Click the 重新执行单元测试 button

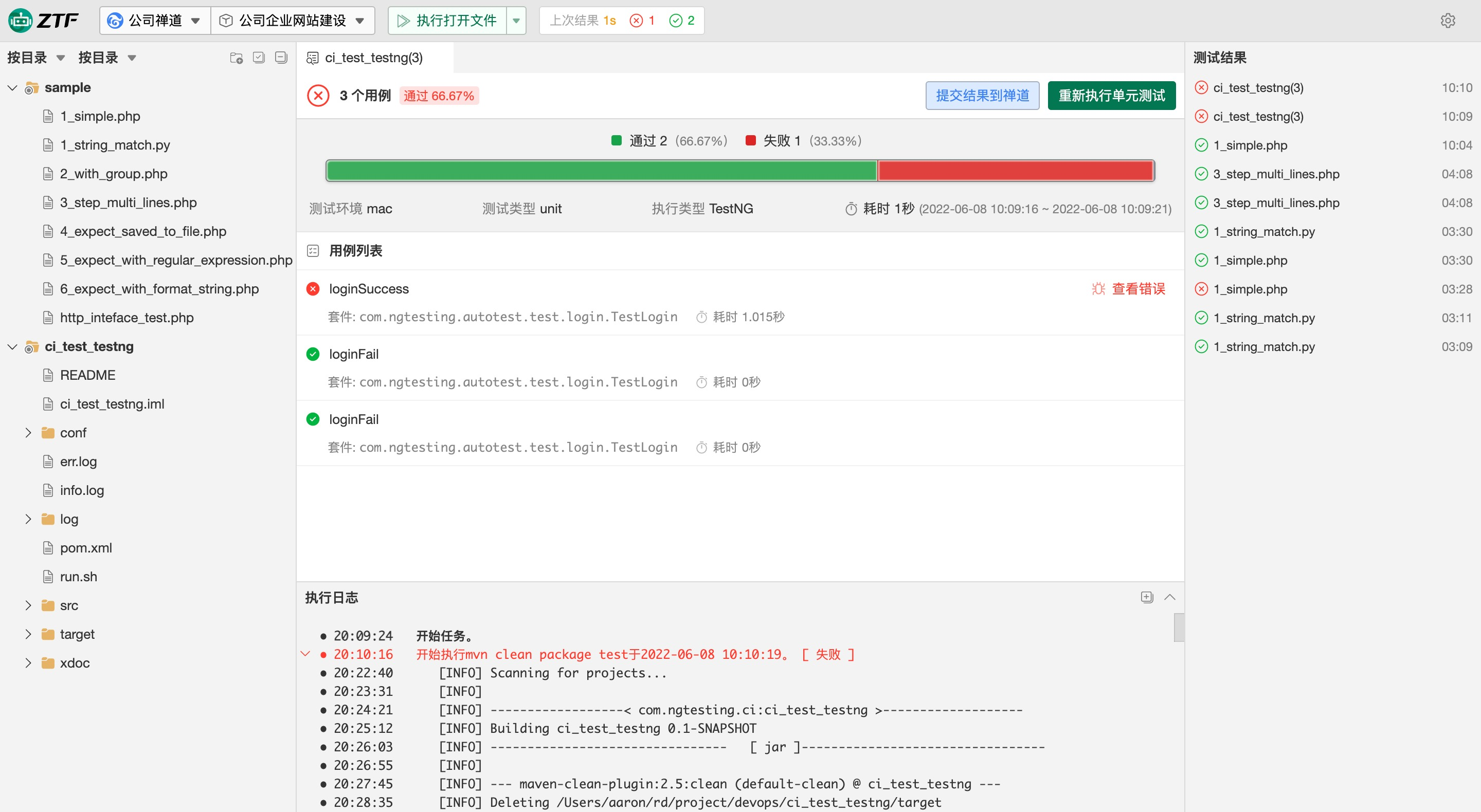coord(1111,96)
